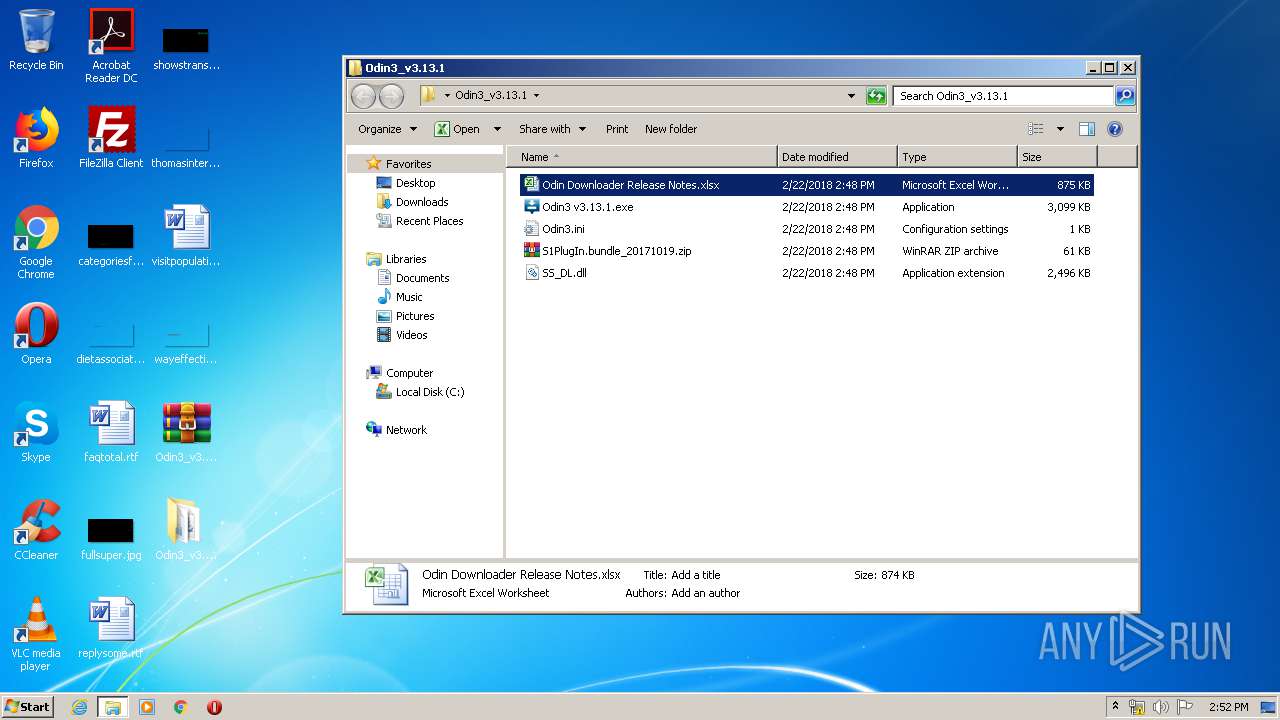Select Local Disk (C:) in navigation pane
Viewport: 1280px width, 720px height.
click(x=429, y=392)
